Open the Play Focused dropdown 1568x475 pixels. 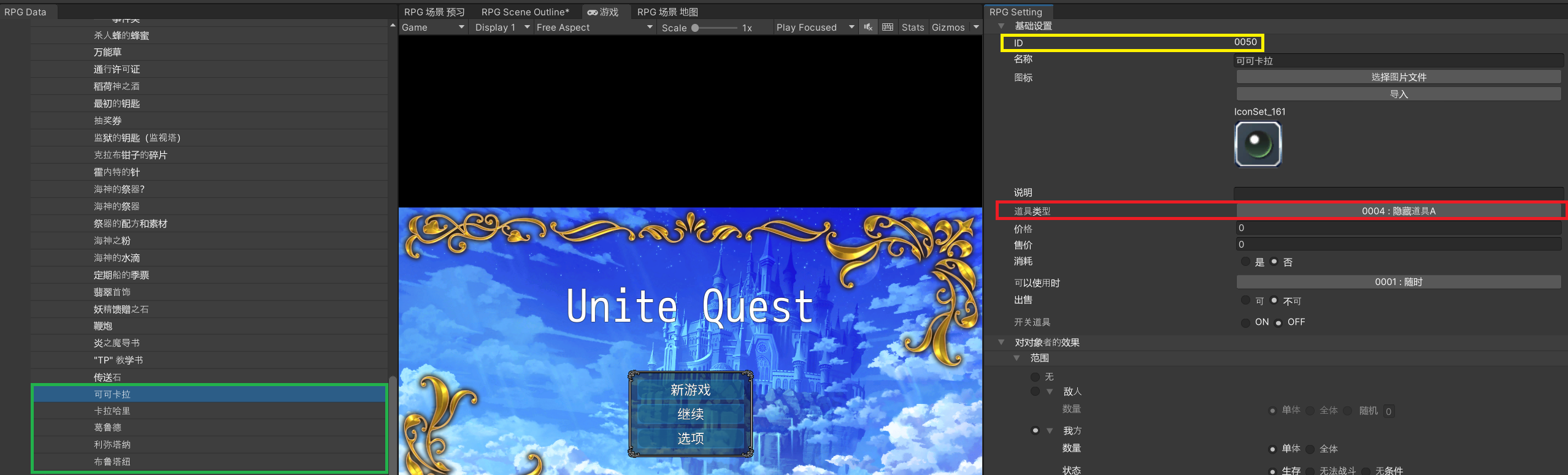click(x=815, y=28)
